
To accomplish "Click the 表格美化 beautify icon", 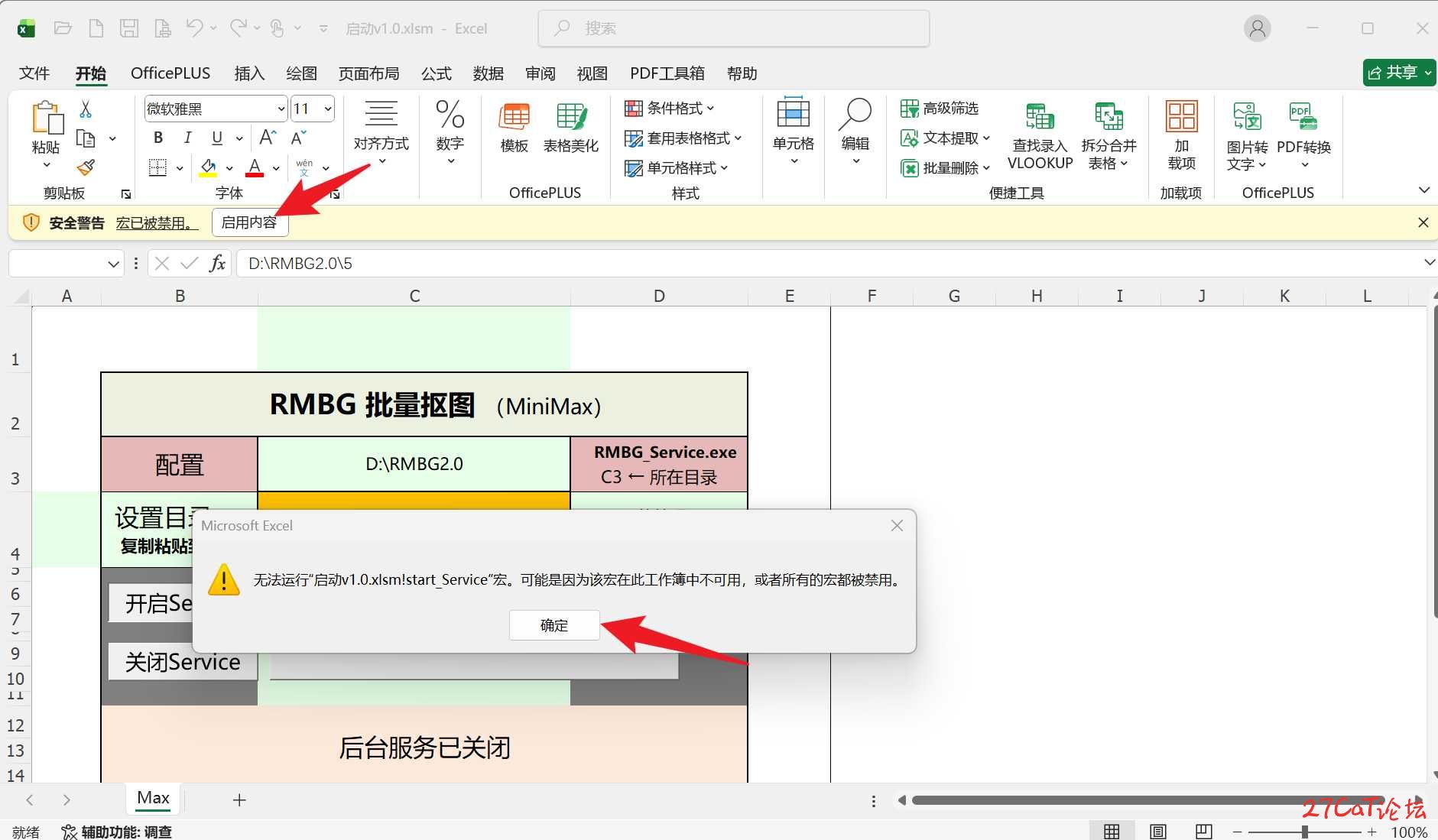I will 570,126.
